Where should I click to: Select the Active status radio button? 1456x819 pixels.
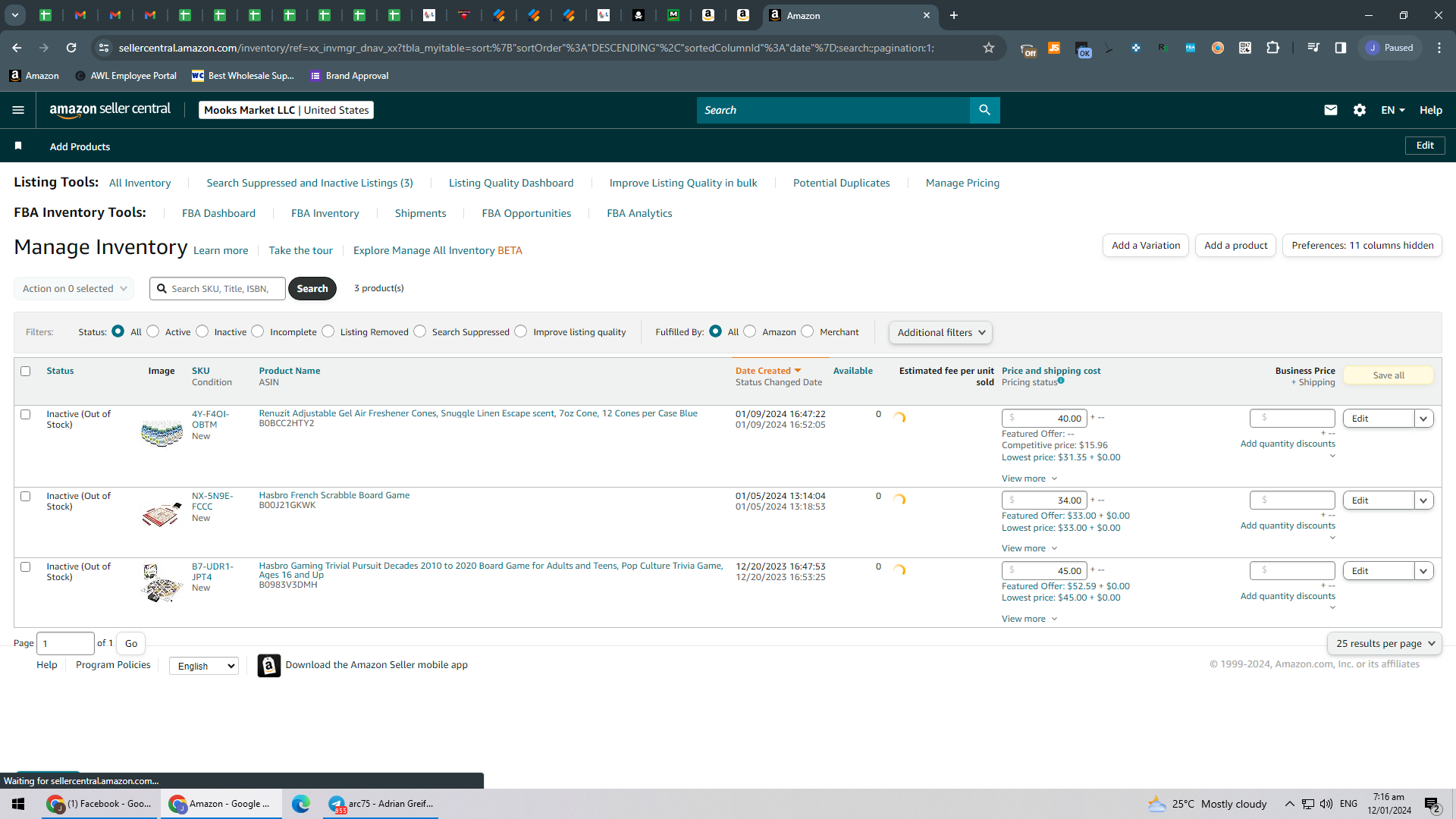click(153, 331)
